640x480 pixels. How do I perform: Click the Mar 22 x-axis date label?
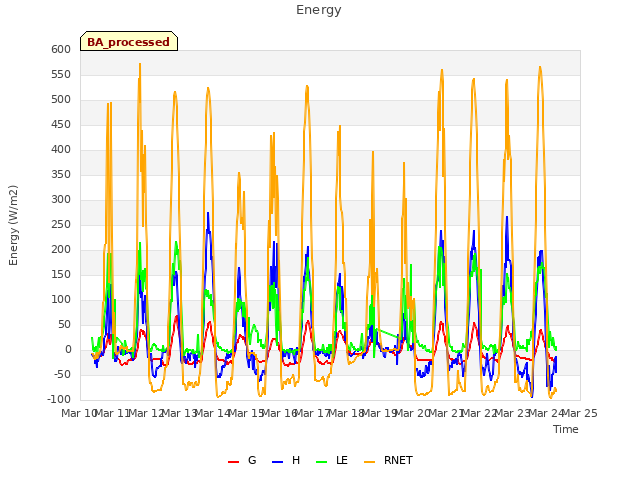pyautogui.click(x=479, y=413)
